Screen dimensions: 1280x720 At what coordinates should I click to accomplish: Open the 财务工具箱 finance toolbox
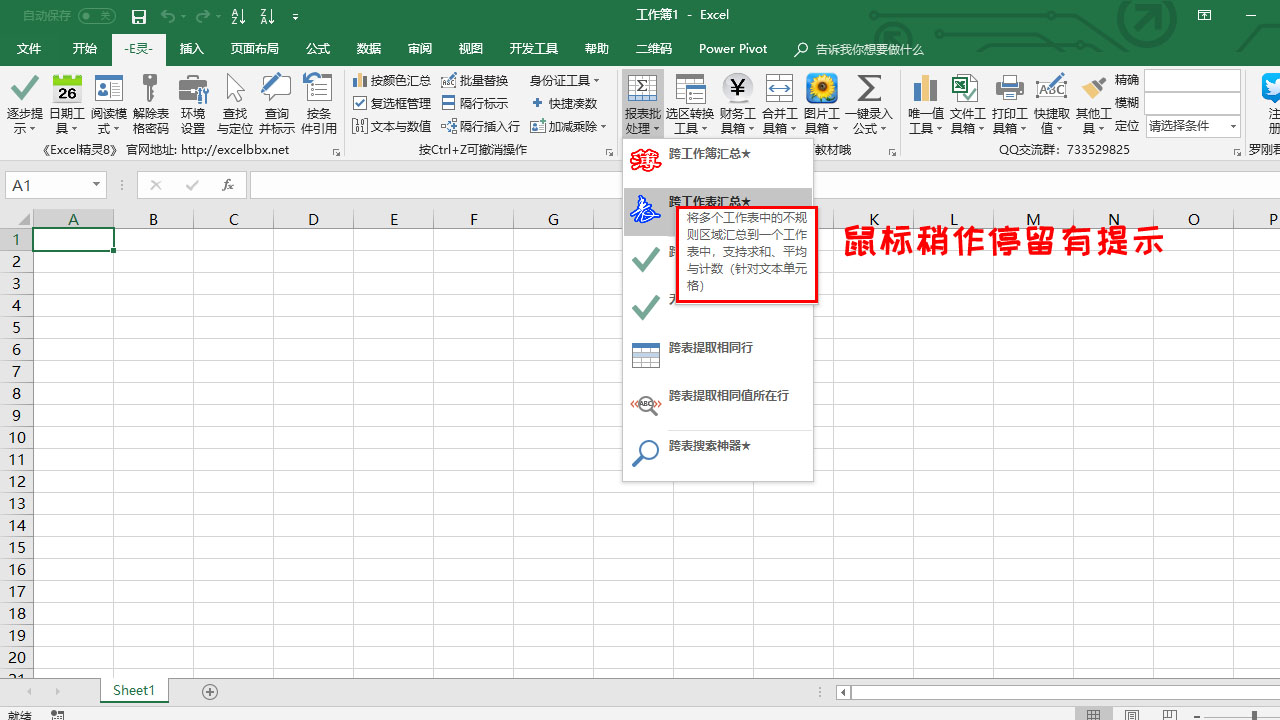coord(737,105)
